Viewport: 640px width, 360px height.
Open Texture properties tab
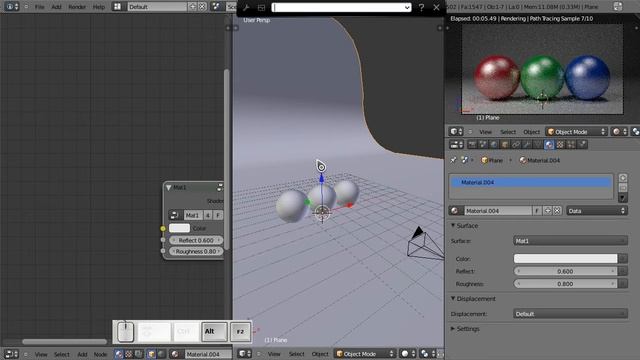pyautogui.click(x=560, y=144)
